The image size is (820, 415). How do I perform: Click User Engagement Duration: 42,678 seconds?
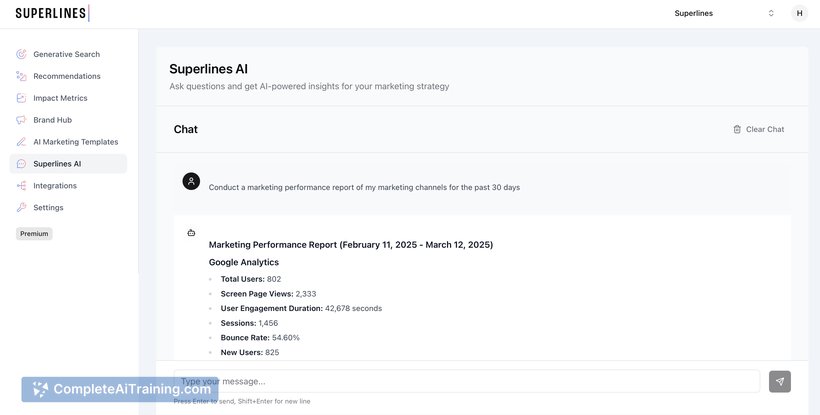pyautogui.click(x=301, y=308)
